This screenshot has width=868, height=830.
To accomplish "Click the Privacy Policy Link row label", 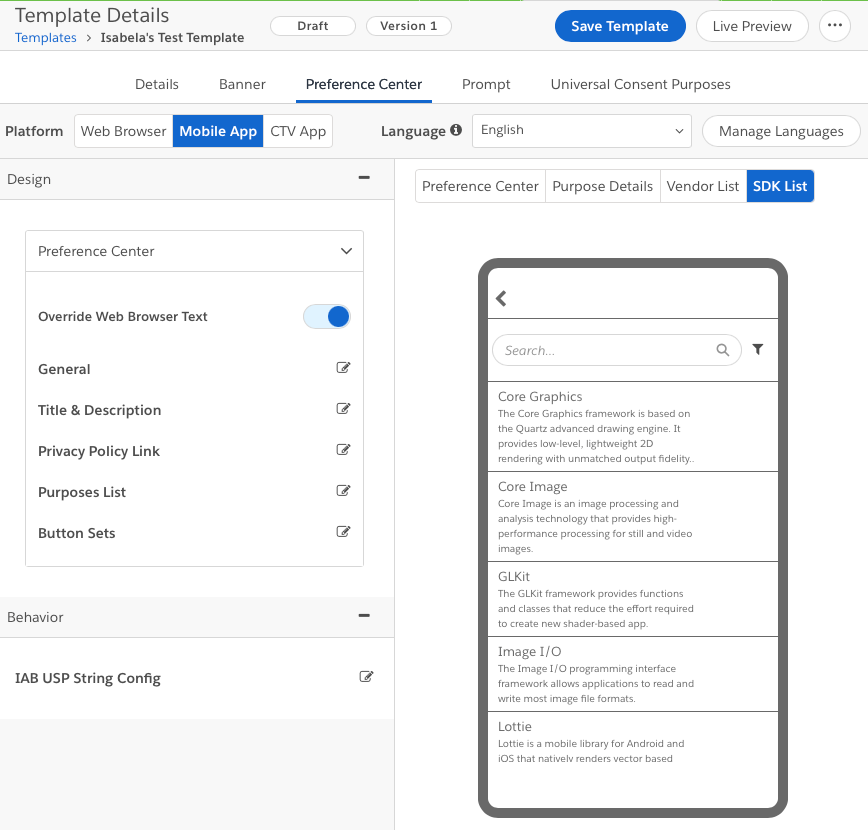I will [99, 451].
